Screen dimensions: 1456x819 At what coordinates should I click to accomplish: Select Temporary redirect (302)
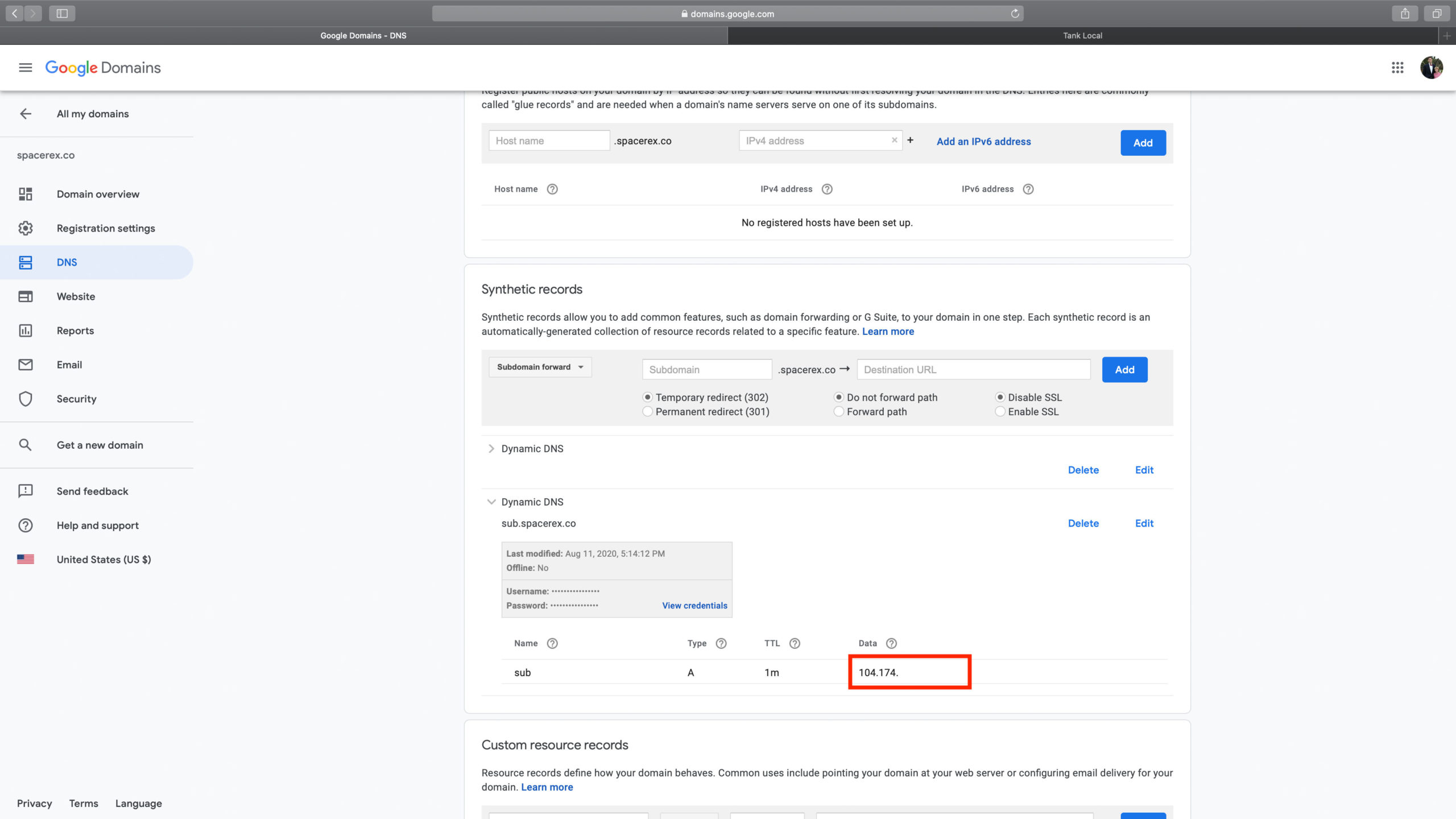coord(647,397)
